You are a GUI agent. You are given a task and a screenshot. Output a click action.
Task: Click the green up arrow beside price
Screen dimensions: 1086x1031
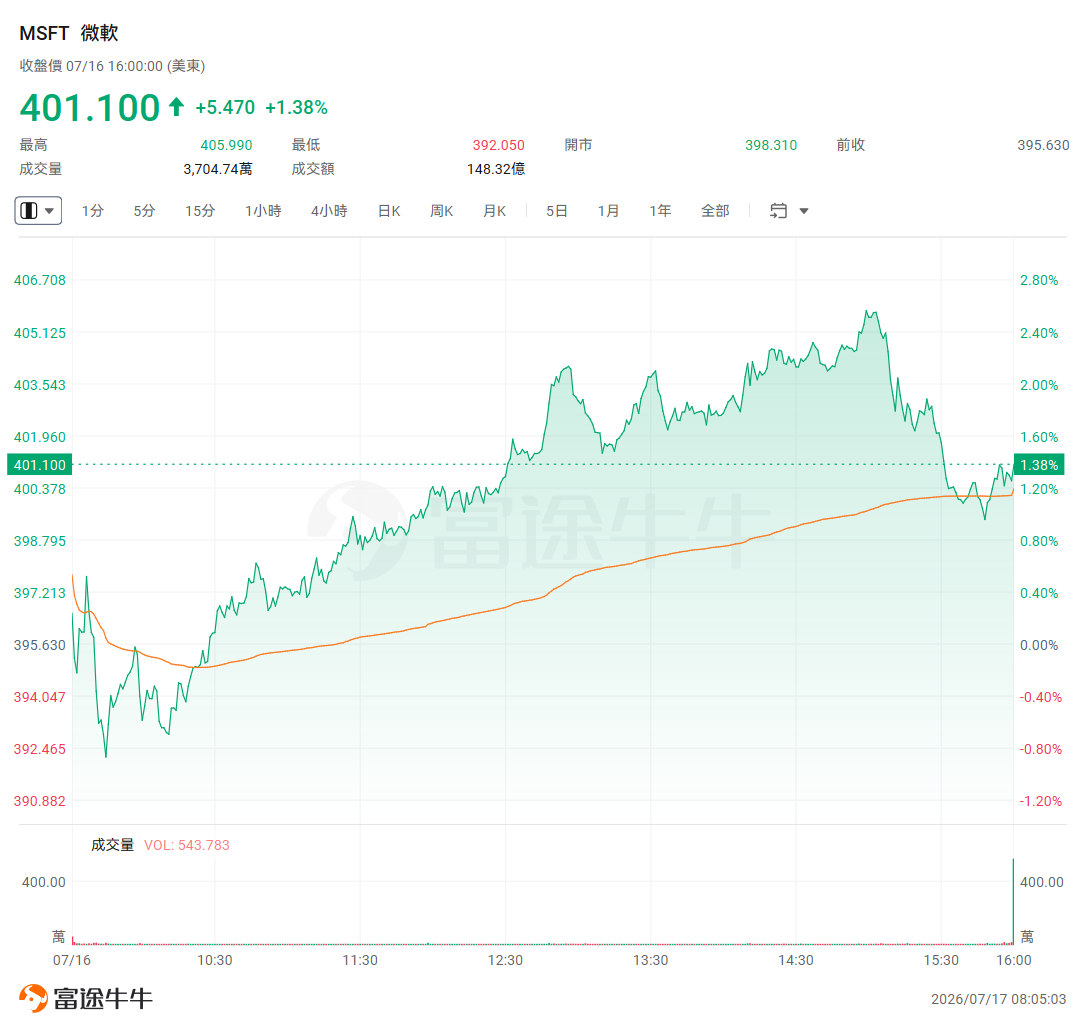(x=177, y=107)
